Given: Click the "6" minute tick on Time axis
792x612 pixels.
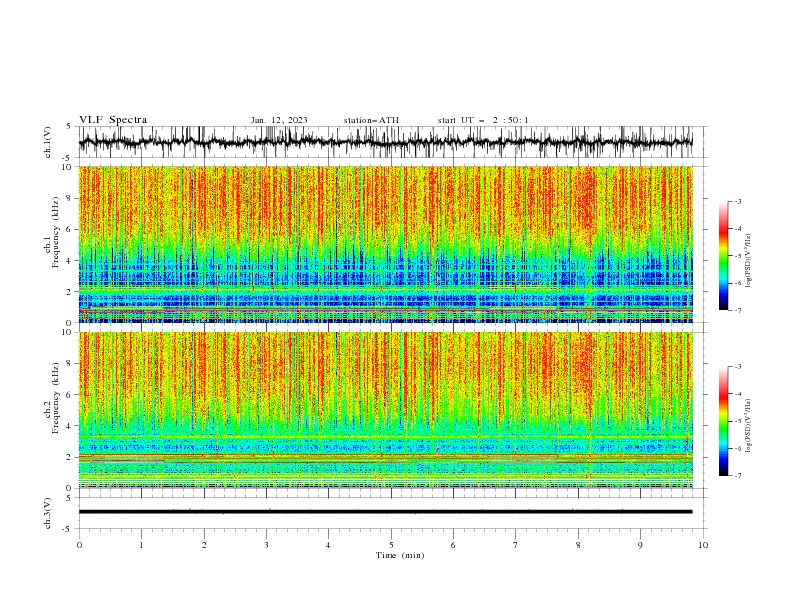Looking at the screenshot, I should tap(453, 545).
